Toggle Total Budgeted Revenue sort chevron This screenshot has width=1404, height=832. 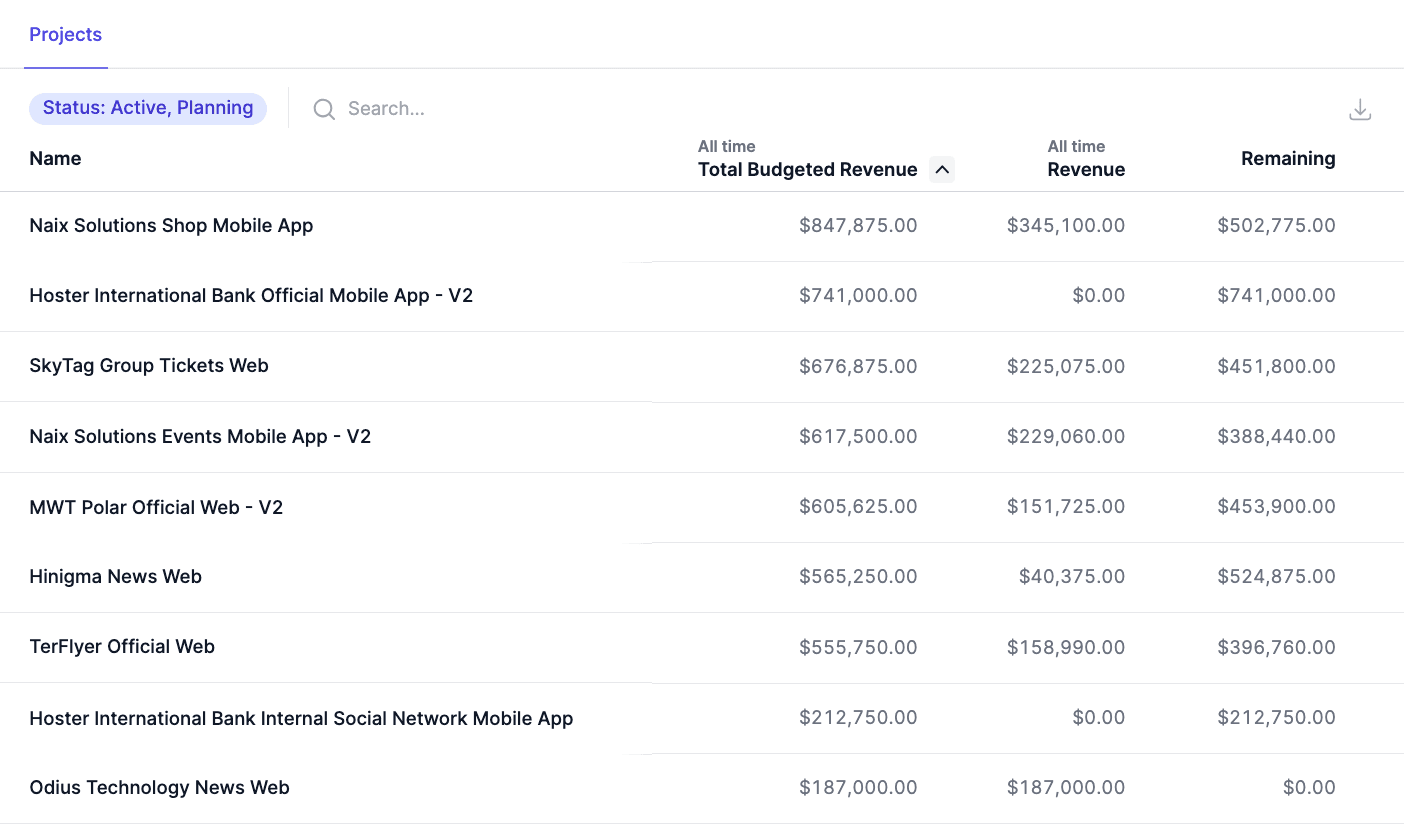pos(941,170)
